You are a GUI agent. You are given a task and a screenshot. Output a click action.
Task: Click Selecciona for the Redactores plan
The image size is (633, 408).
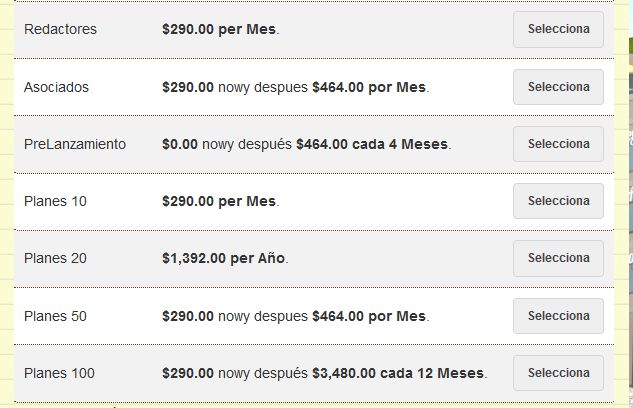[558, 29]
